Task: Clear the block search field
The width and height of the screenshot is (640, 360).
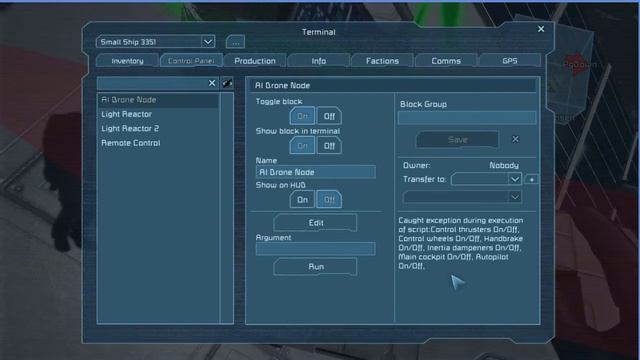Action: (212, 83)
